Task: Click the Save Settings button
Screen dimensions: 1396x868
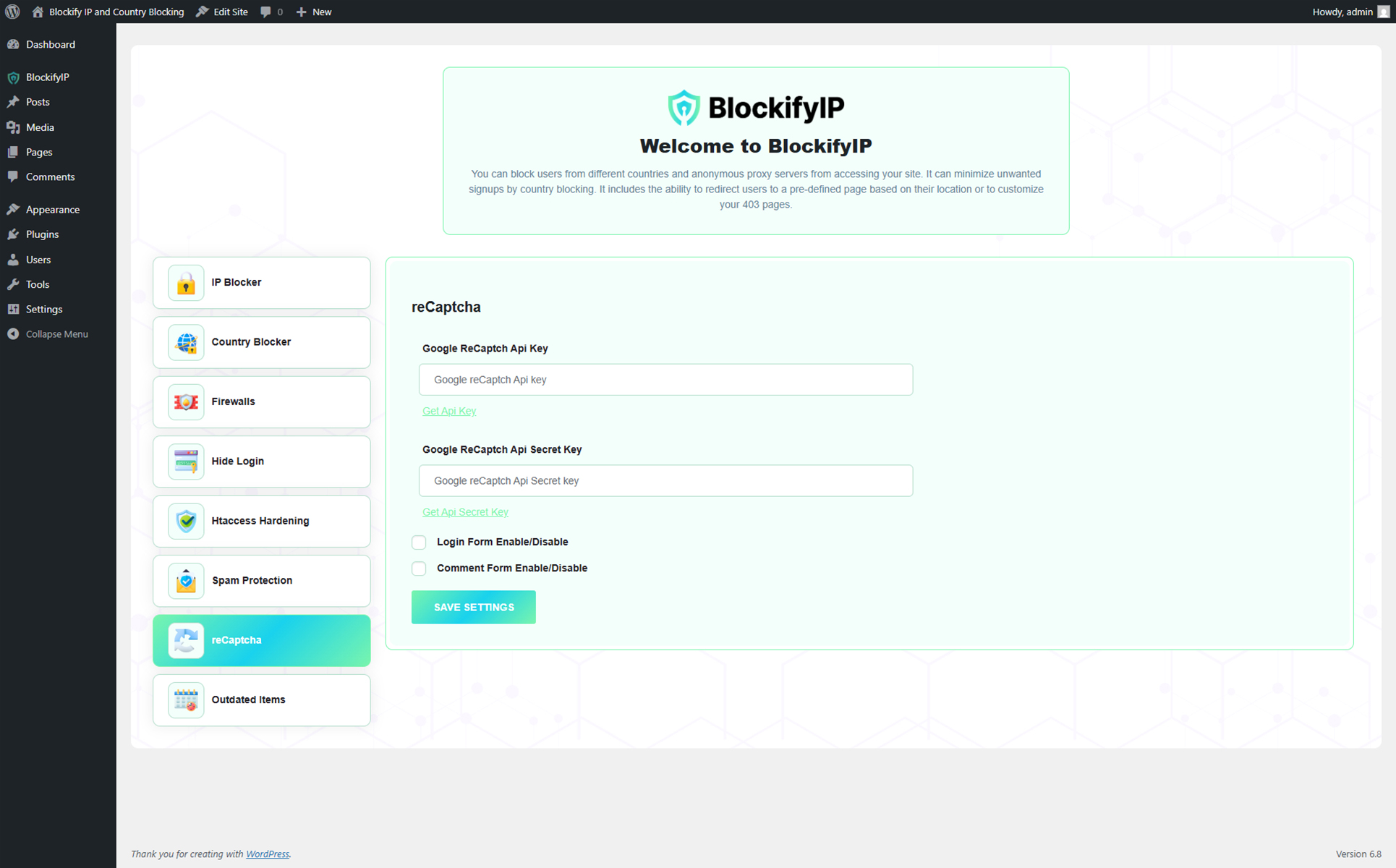Action: coord(474,607)
